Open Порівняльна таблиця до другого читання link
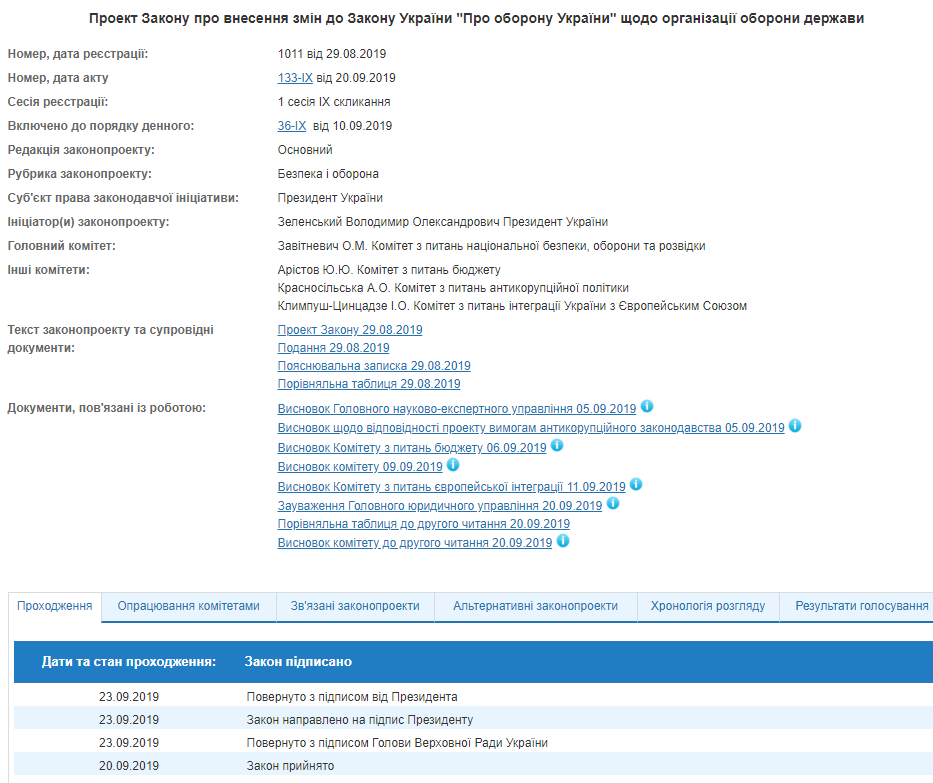This screenshot has width=933, height=783. [424, 524]
